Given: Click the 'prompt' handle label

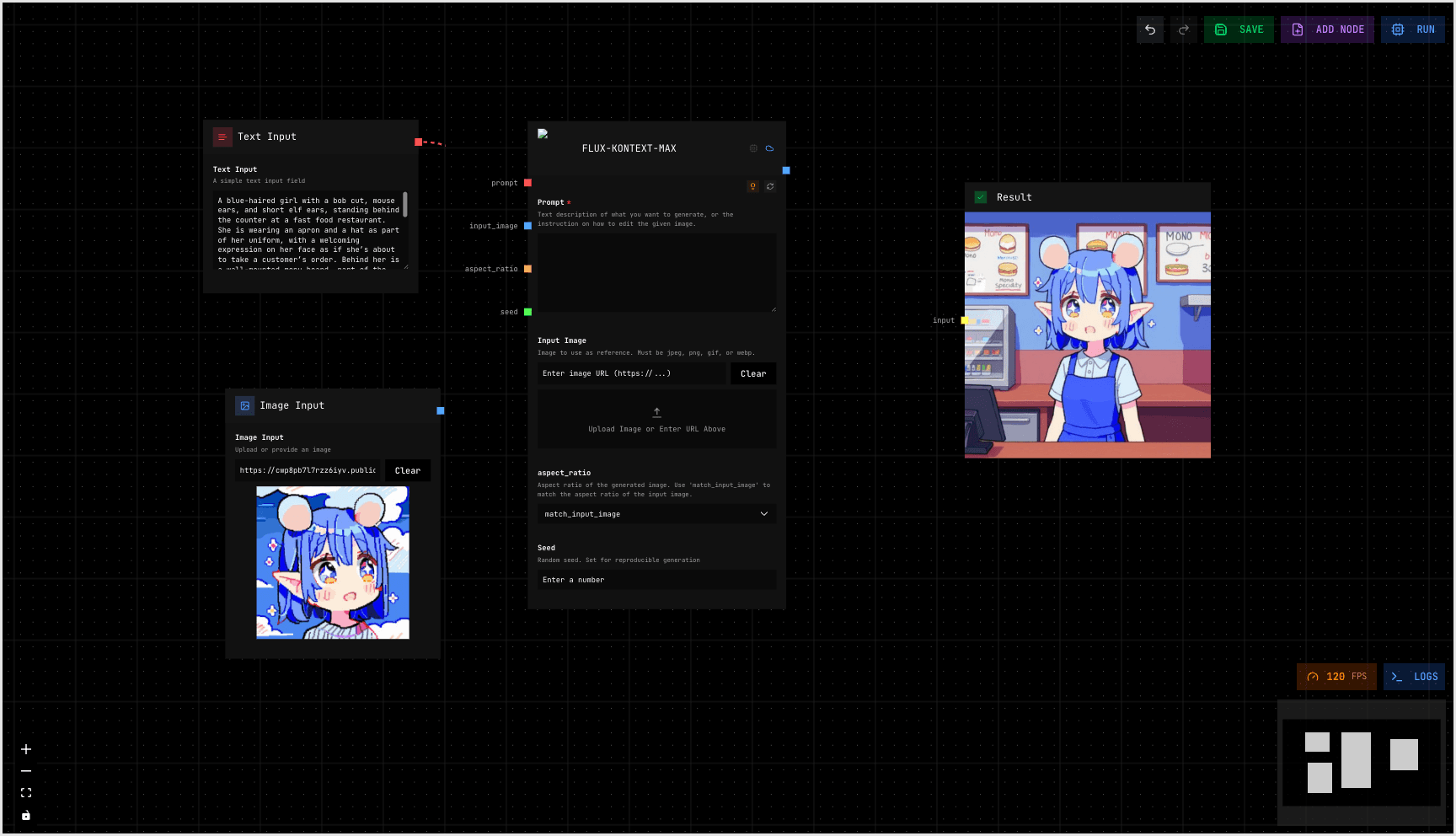Looking at the screenshot, I should [505, 183].
